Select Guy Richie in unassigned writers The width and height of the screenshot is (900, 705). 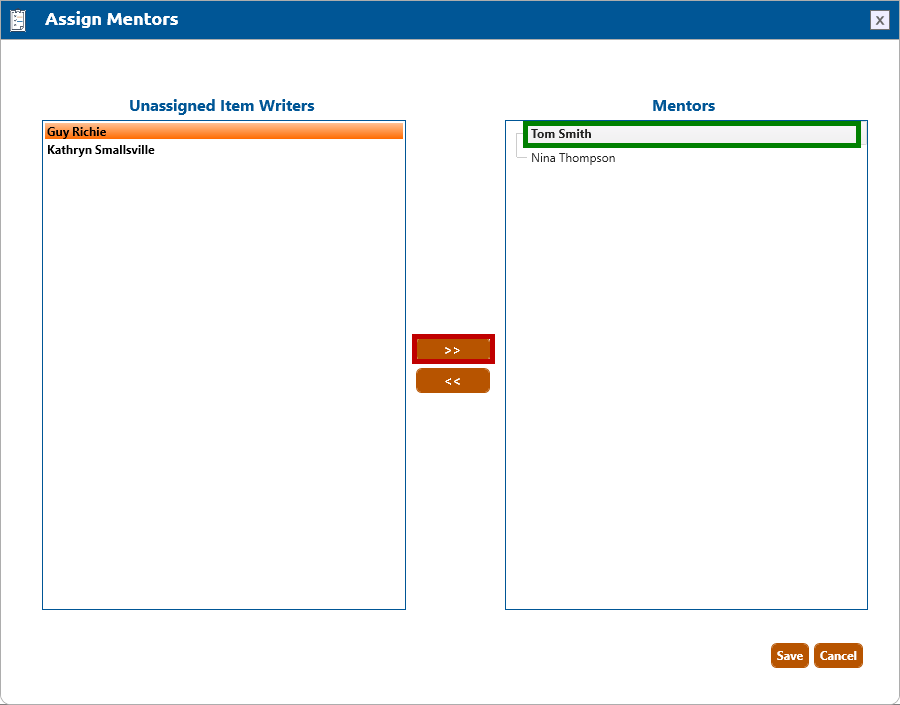coord(77,132)
